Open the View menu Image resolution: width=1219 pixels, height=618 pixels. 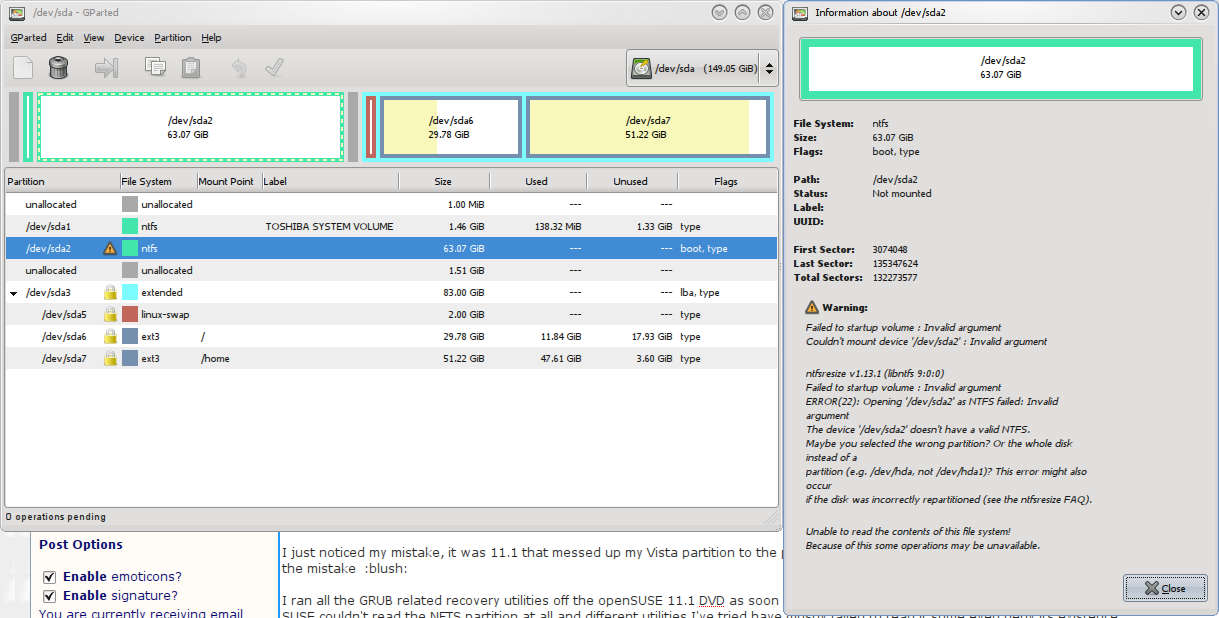pyautogui.click(x=94, y=38)
